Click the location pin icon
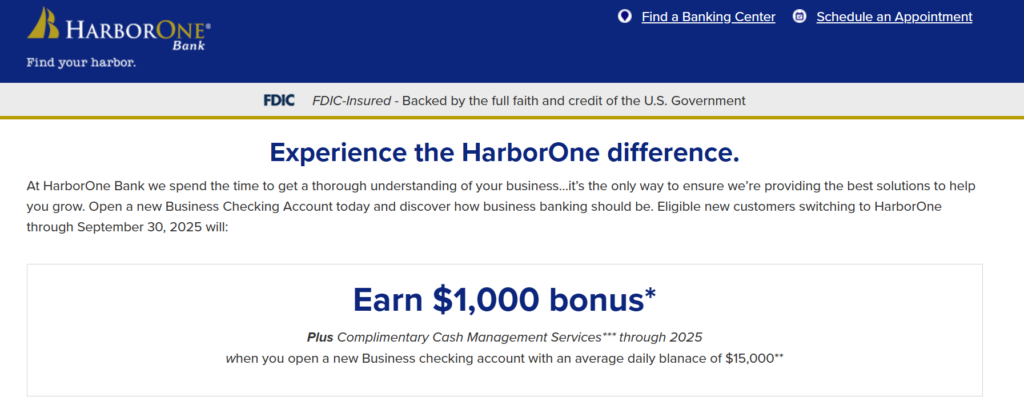 (x=624, y=16)
